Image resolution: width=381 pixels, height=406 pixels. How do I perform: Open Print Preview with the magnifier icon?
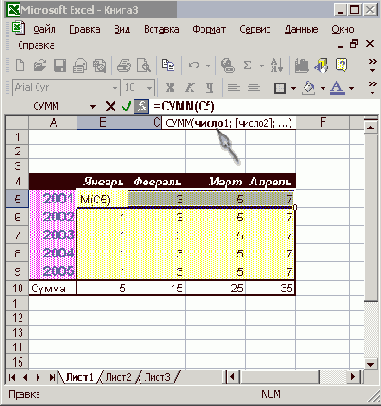pyautogui.click(x=144, y=65)
